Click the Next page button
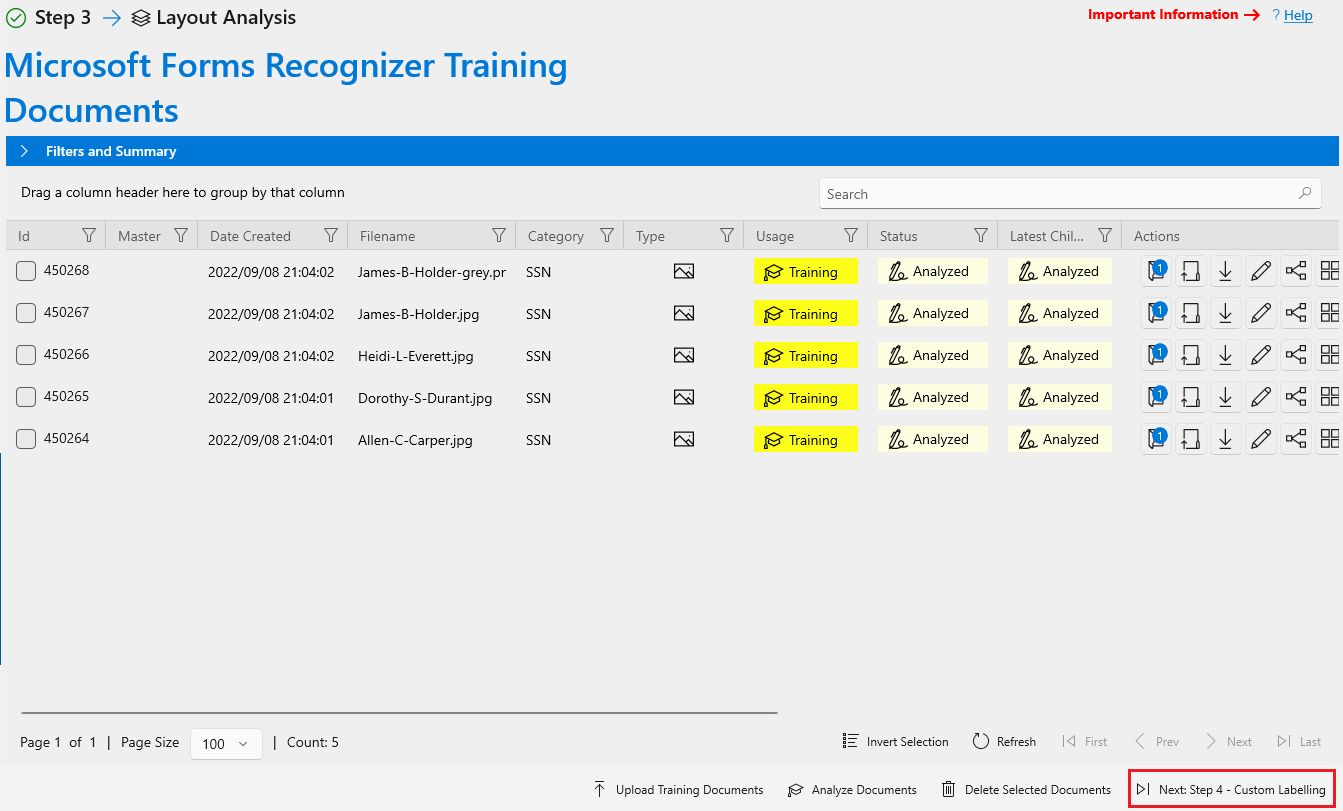The height and width of the screenshot is (811, 1343). (x=1229, y=742)
